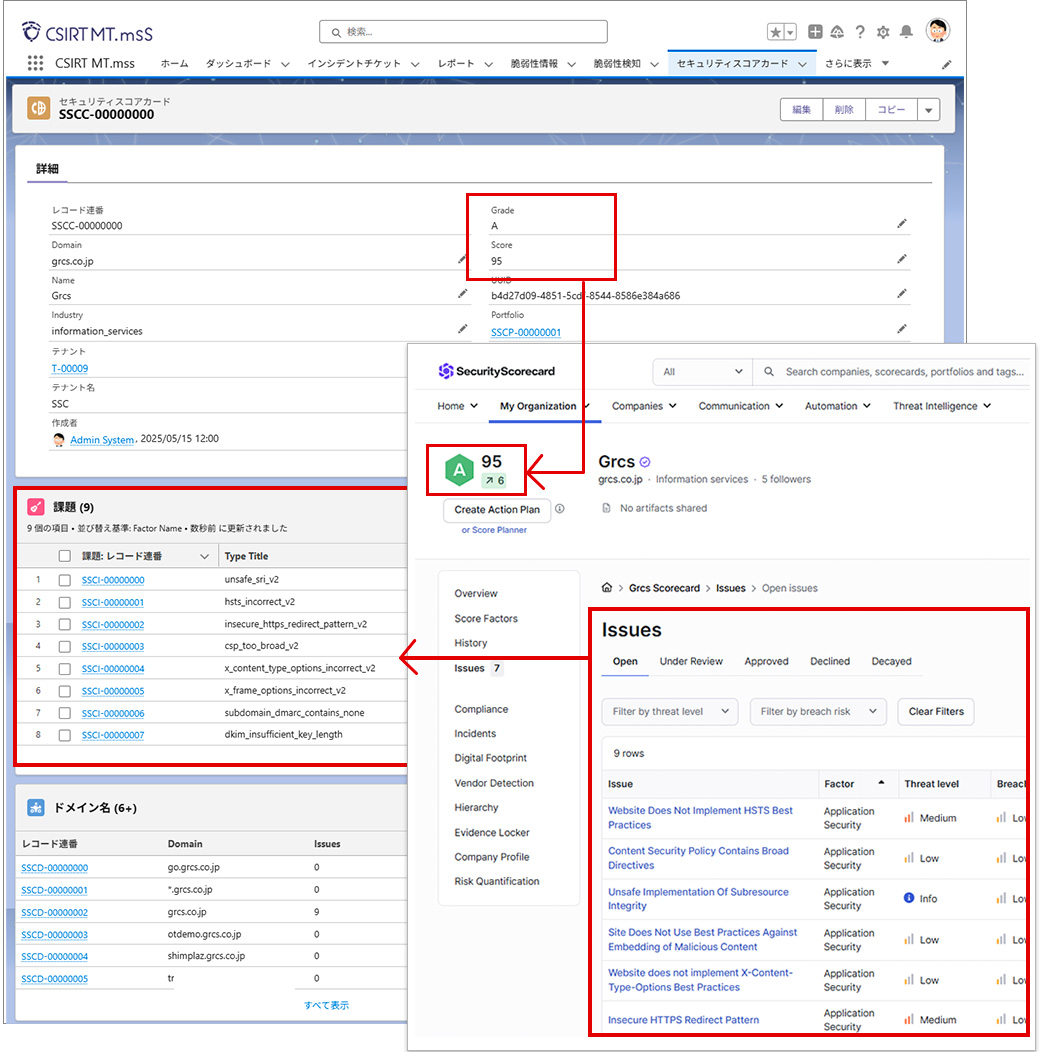Check the SSCI-00000003 row checkbox
This screenshot has width=1040, height=1052.
tap(64, 647)
